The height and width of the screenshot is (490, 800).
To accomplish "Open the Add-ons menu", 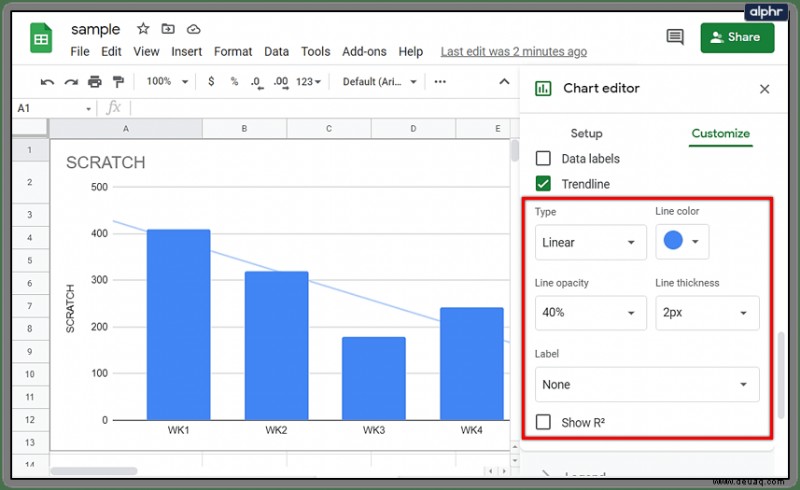I will click(x=364, y=52).
